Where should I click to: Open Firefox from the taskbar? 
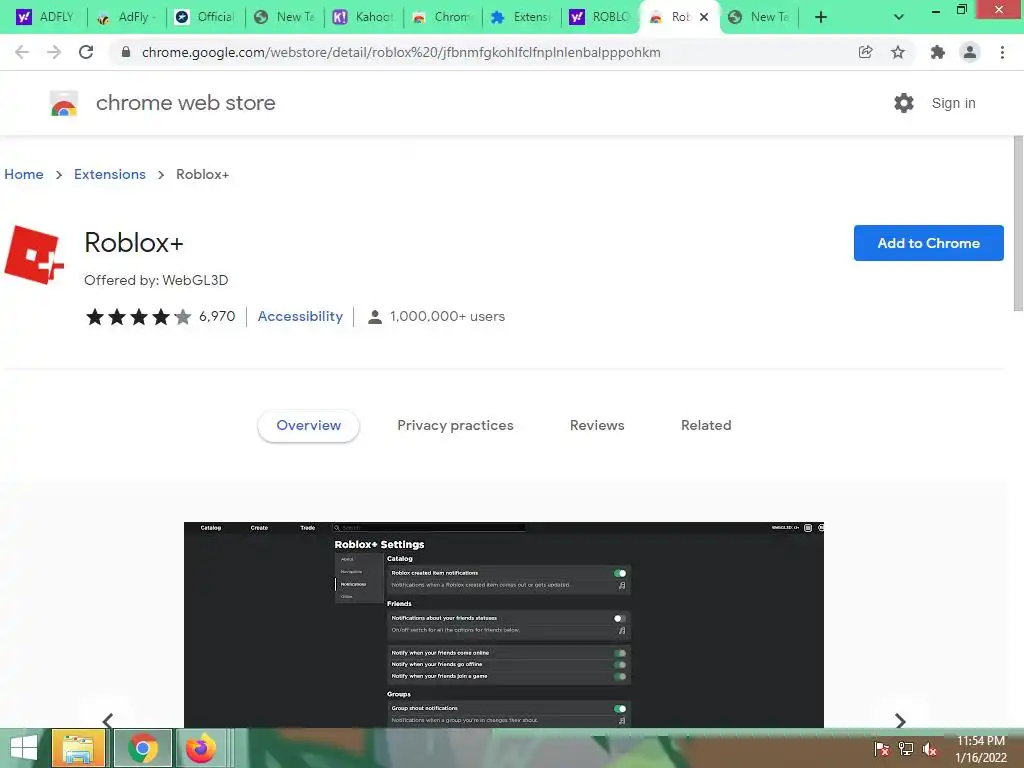(200, 748)
